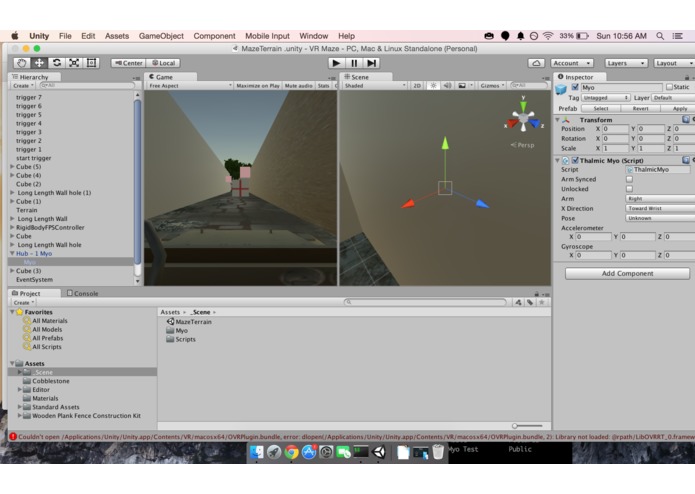
Task: Select the Rect transform tool
Action: pyautogui.click(x=91, y=63)
